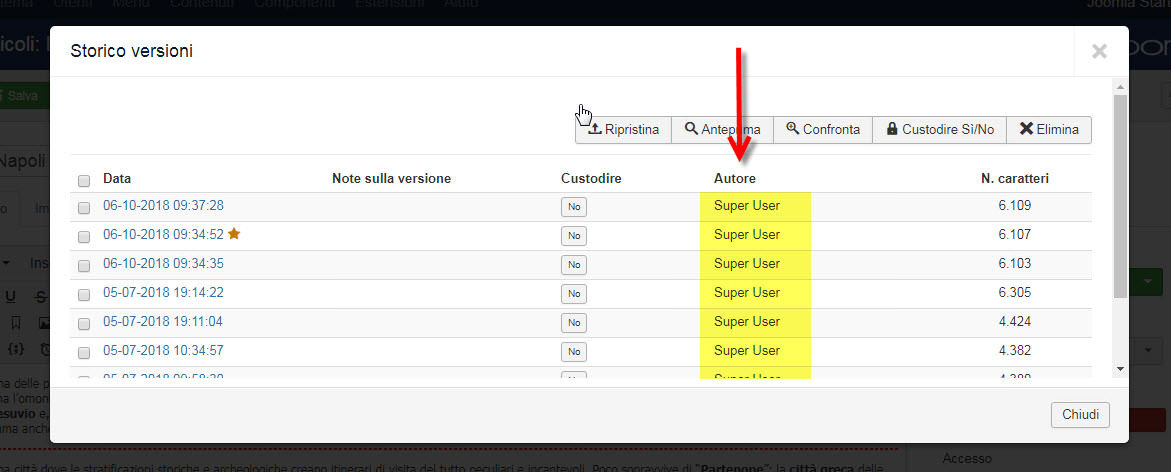The height and width of the screenshot is (472, 1171).
Task: Select all versions with header checkbox
Action: coord(84,181)
